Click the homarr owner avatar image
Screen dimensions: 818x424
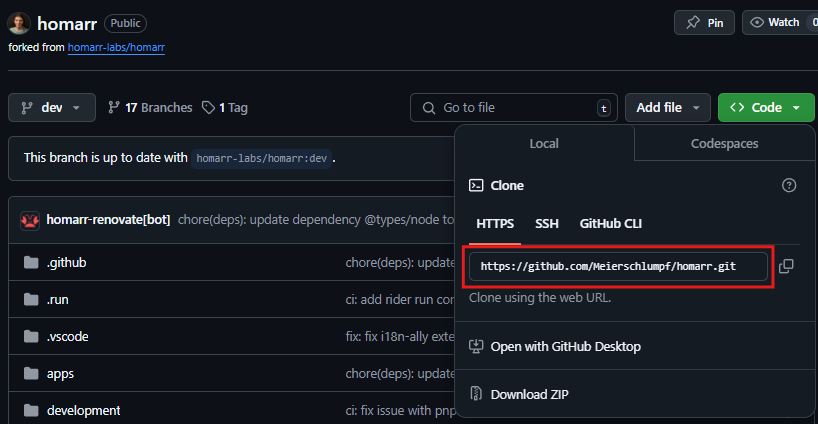pyautogui.click(x=19, y=23)
